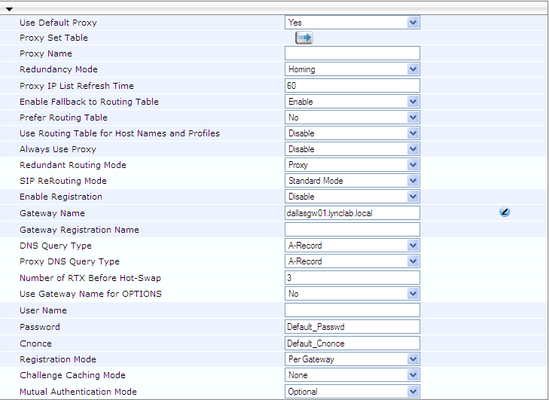
Task: Click the Password input field
Action: (x=352, y=326)
